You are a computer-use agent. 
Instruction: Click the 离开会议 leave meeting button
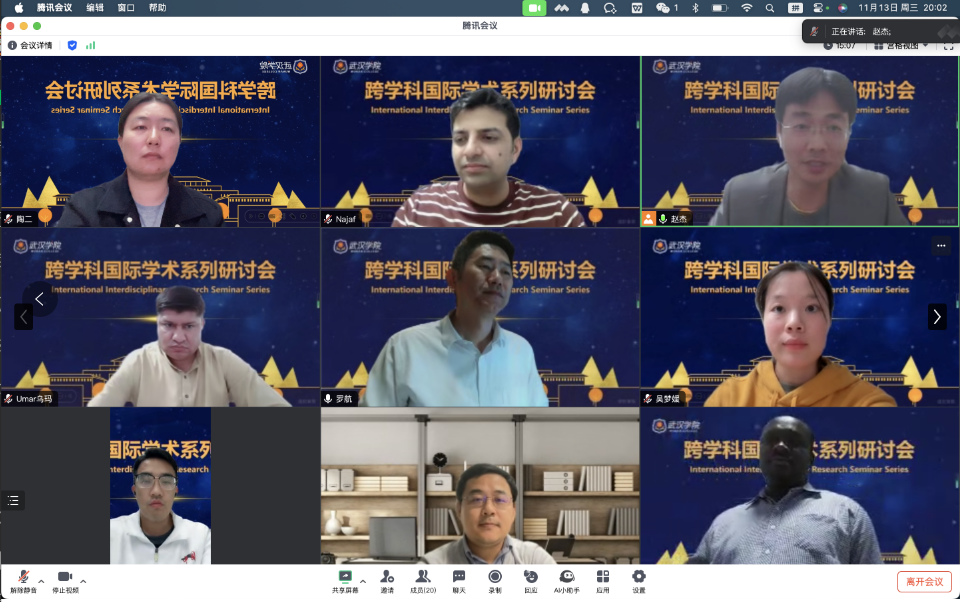(924, 581)
